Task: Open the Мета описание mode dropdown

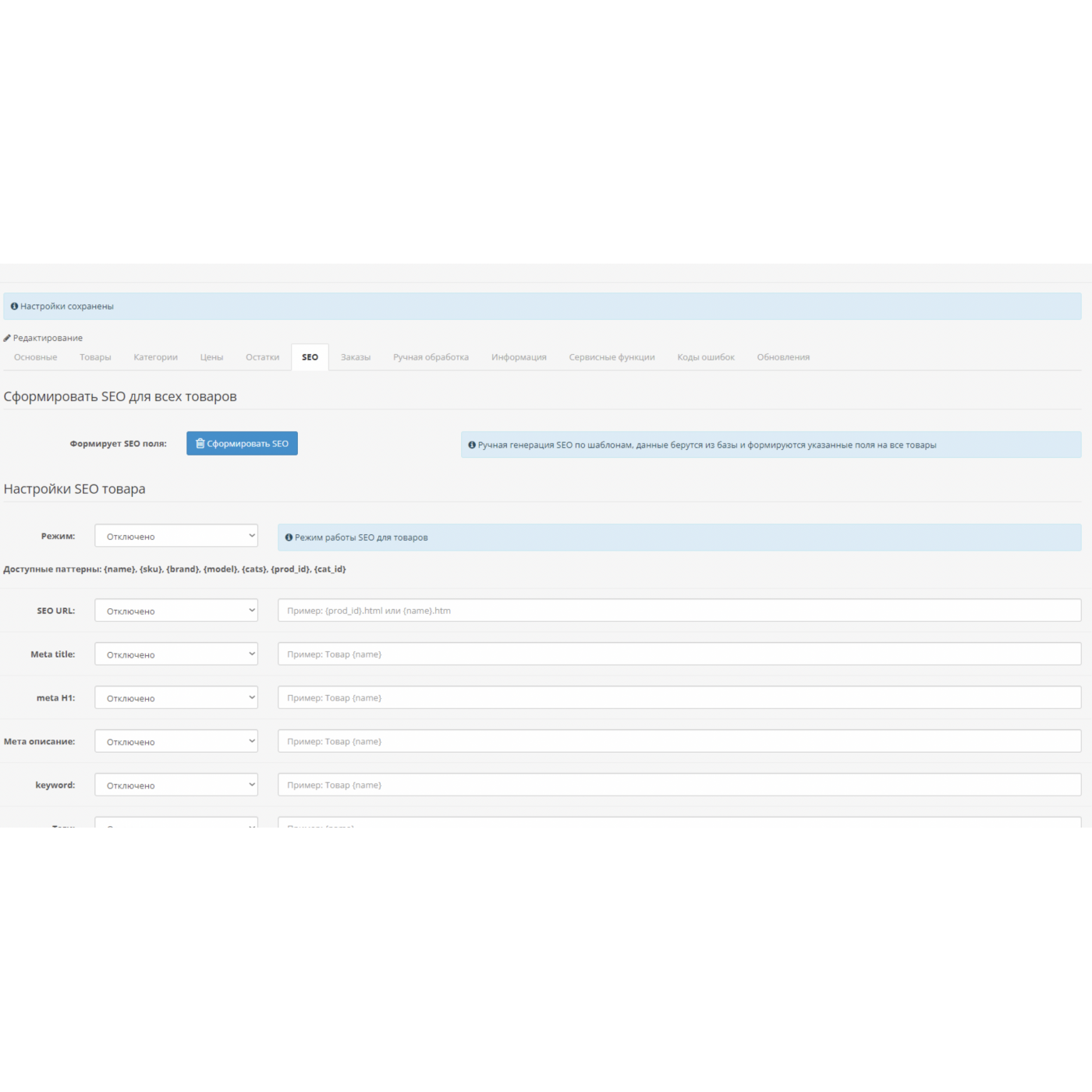Action: point(175,742)
